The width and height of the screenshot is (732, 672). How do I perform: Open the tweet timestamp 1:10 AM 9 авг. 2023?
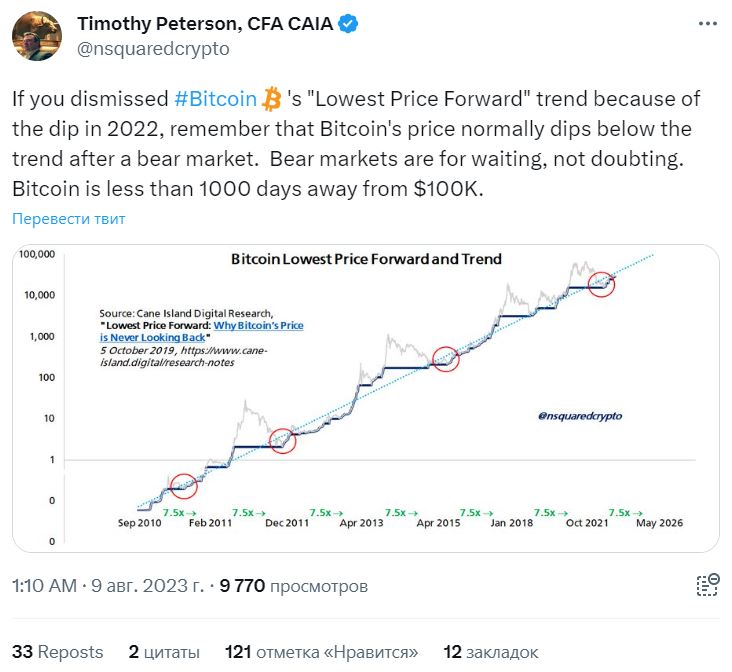(x=108, y=586)
